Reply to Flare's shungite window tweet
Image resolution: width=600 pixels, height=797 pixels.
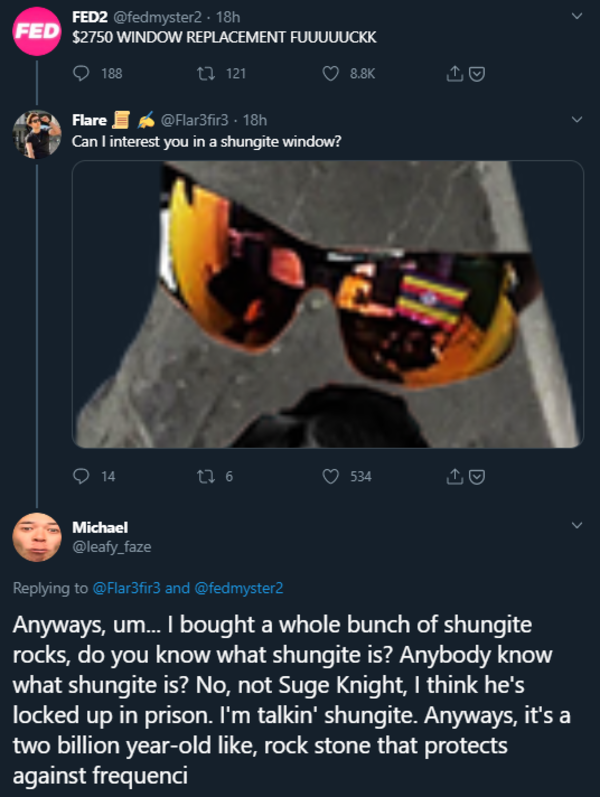82,477
